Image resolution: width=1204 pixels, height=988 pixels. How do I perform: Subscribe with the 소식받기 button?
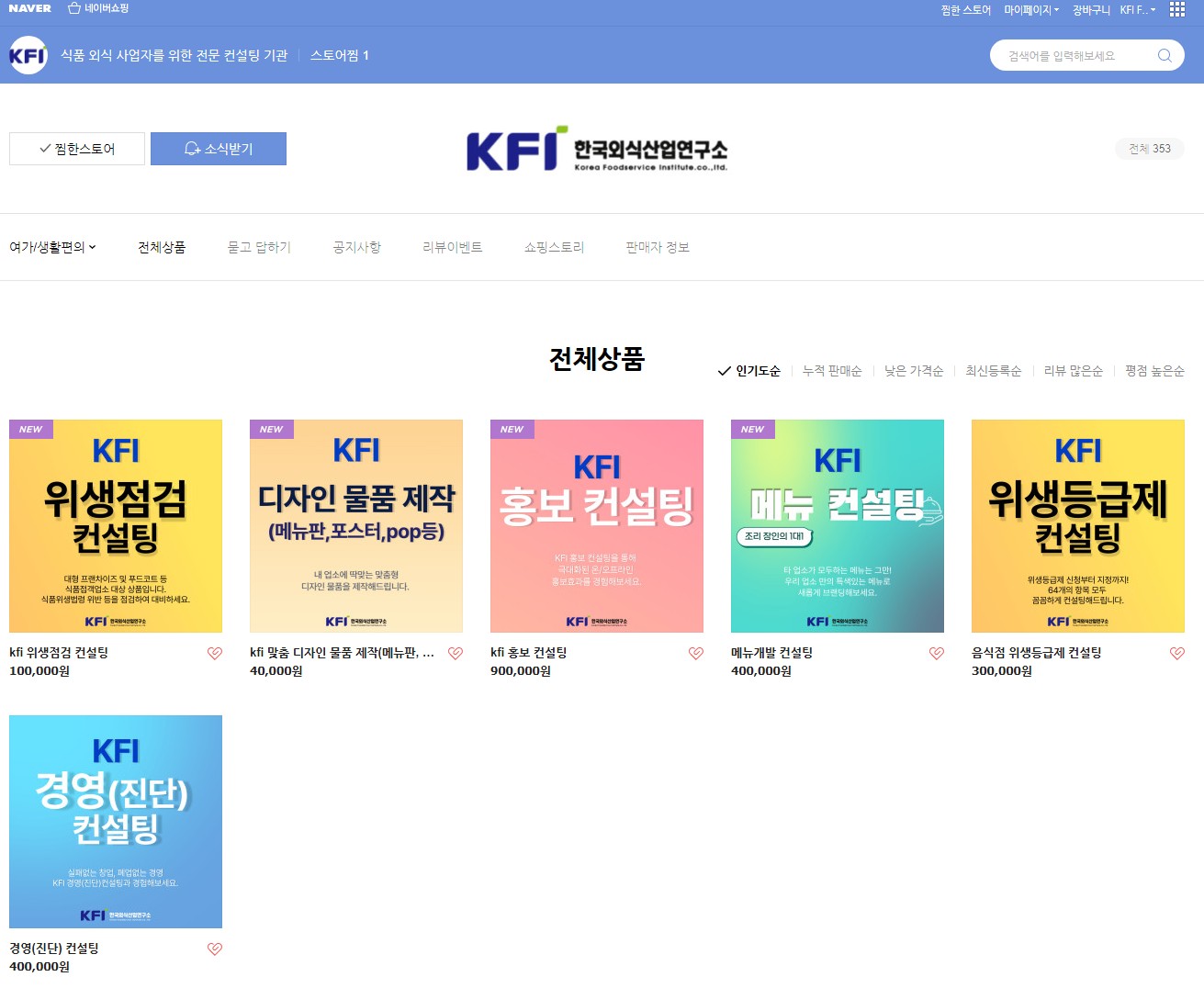point(219,149)
